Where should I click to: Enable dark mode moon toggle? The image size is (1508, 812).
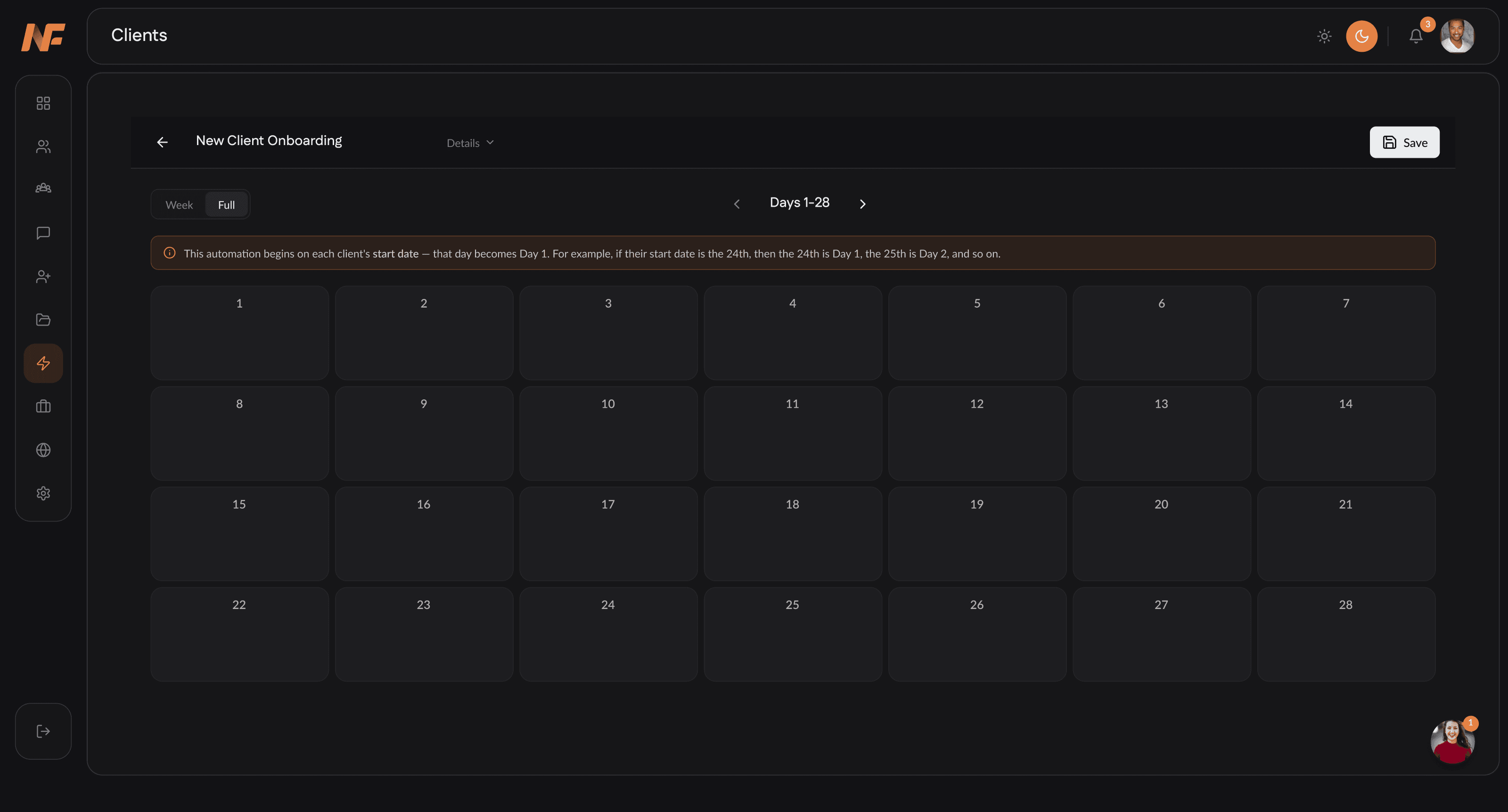click(x=1361, y=36)
